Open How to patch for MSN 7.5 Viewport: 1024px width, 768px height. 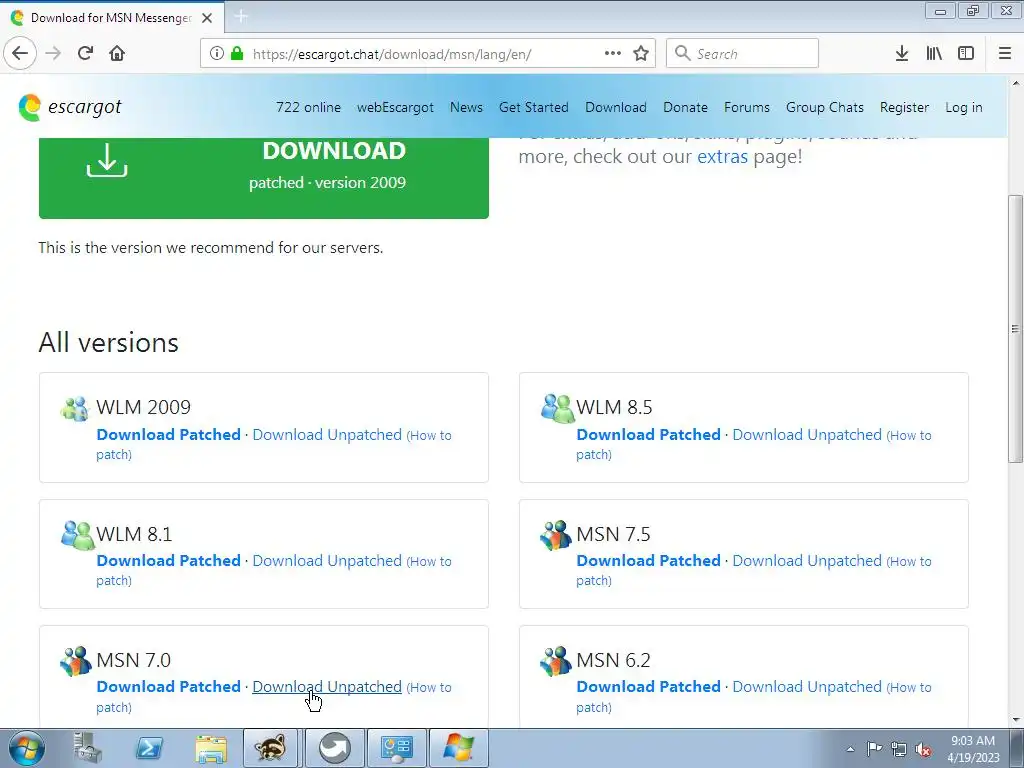coord(910,562)
